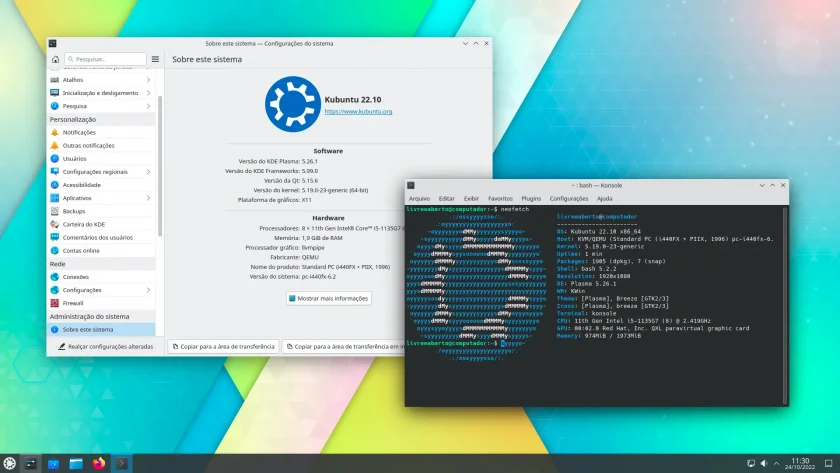Open Konsole Configurações menu
The height and width of the screenshot is (473, 840).
click(569, 199)
